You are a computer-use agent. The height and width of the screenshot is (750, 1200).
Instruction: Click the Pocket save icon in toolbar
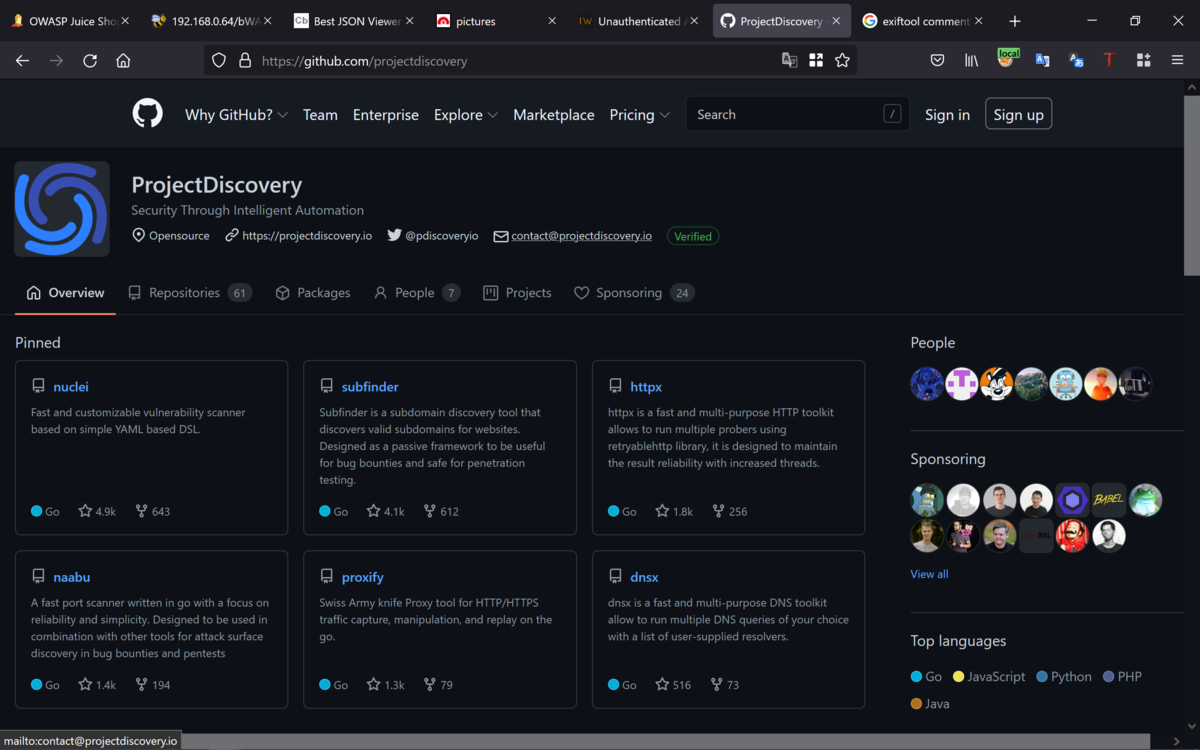pyautogui.click(x=937, y=61)
